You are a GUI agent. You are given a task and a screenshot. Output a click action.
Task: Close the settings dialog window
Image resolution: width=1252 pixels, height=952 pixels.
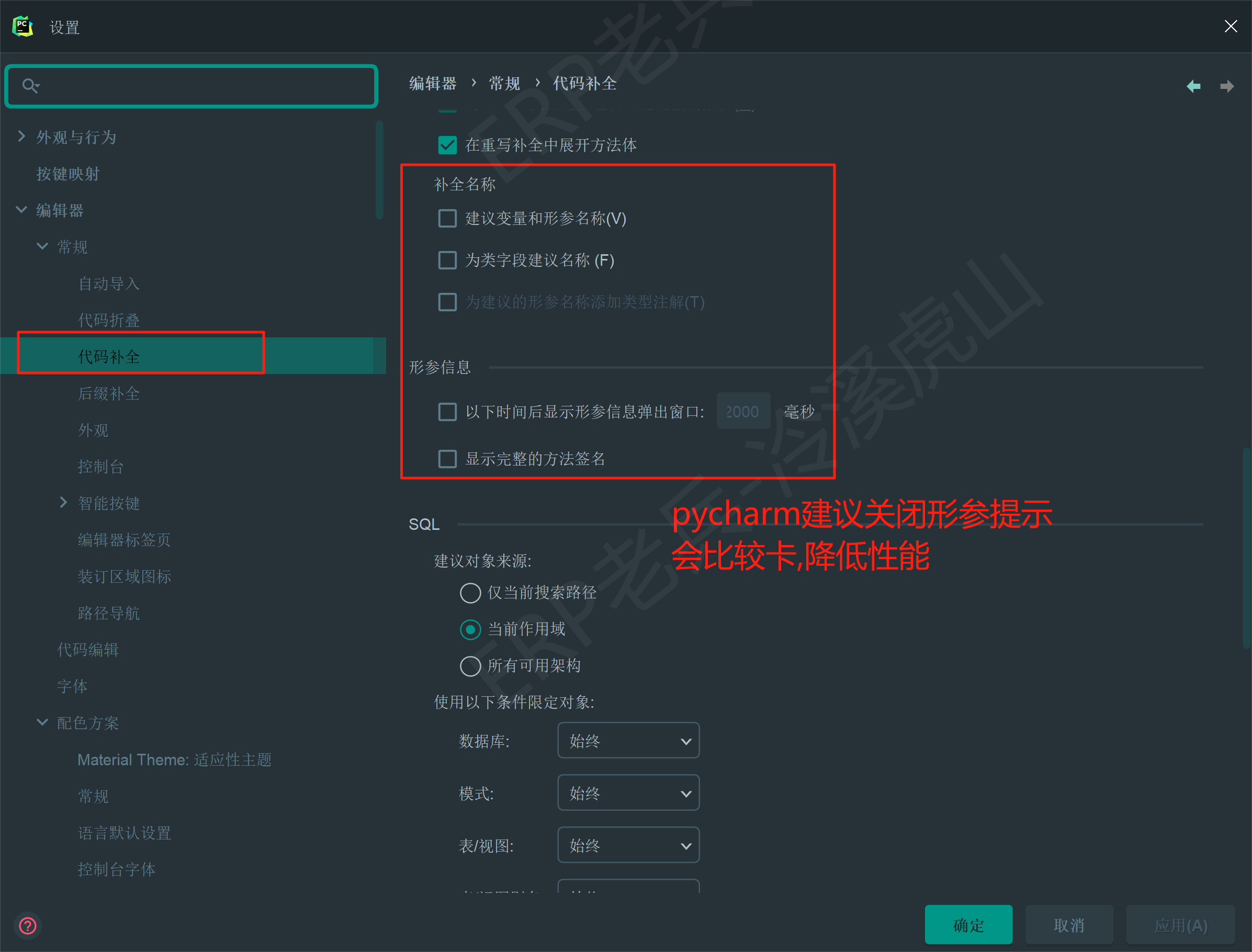pyautogui.click(x=1231, y=26)
